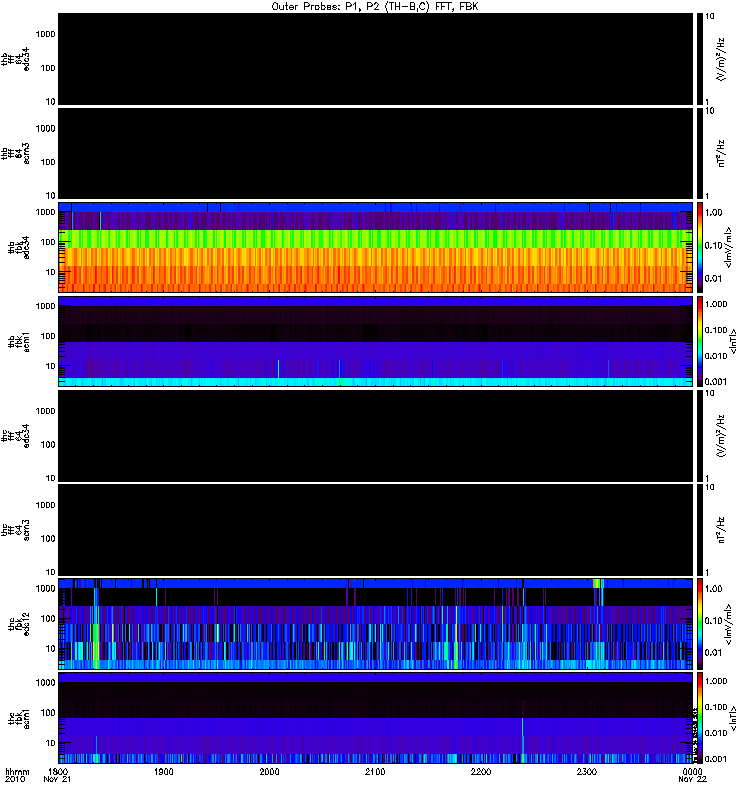Viewport: 750px width, 800px height.
Task: Select the thc fff 64 edc34 spectrogram panel
Action: (376, 436)
